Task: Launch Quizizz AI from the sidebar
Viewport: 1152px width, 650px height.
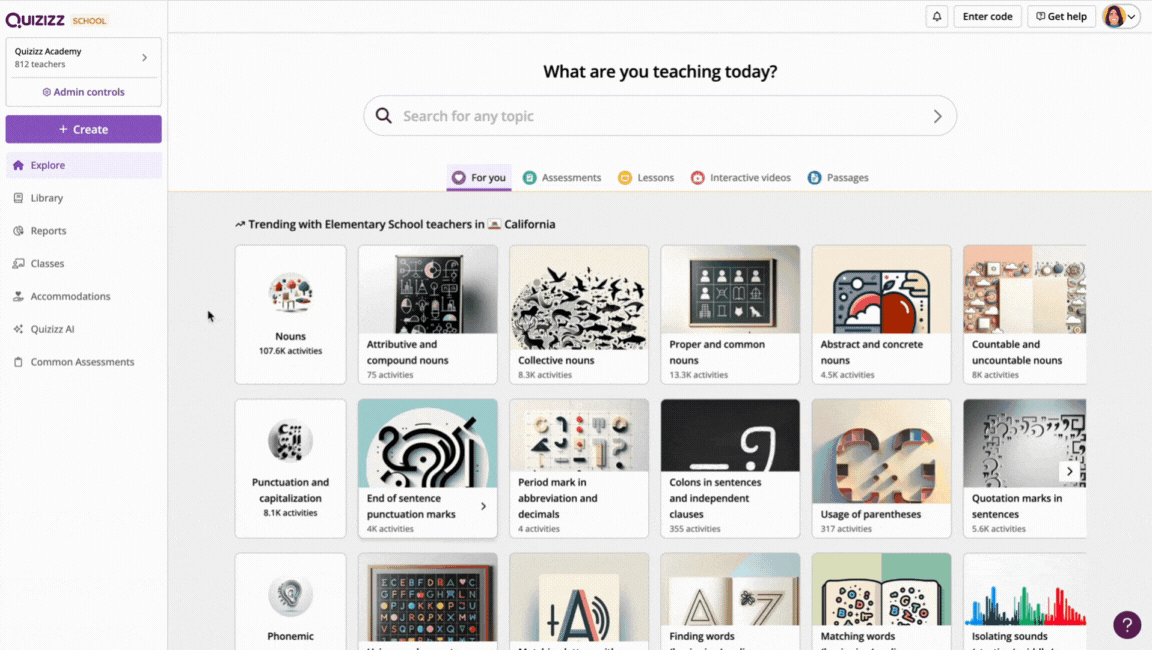Action: click(52, 329)
